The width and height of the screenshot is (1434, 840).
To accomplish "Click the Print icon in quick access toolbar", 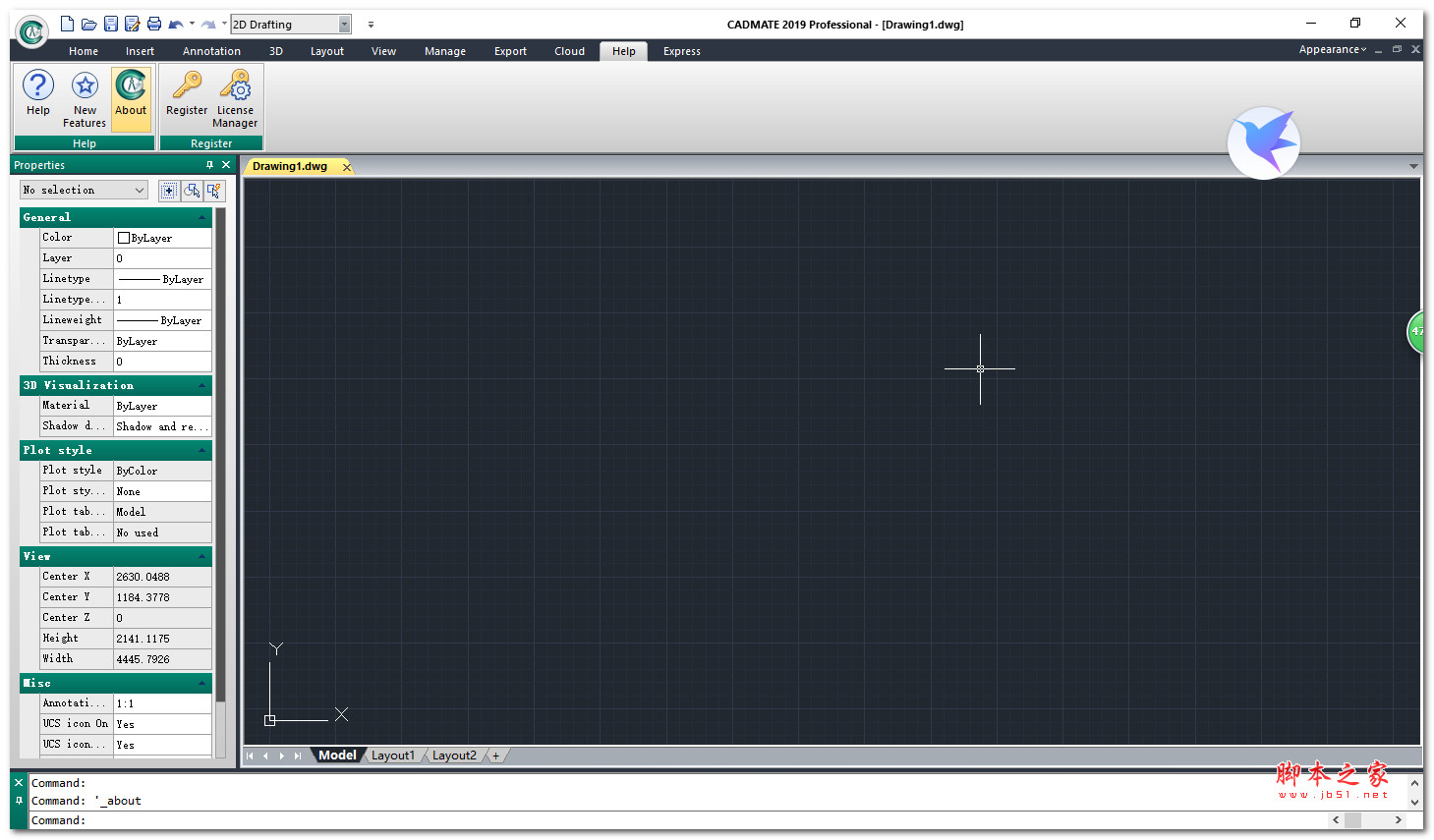I will 154,25.
